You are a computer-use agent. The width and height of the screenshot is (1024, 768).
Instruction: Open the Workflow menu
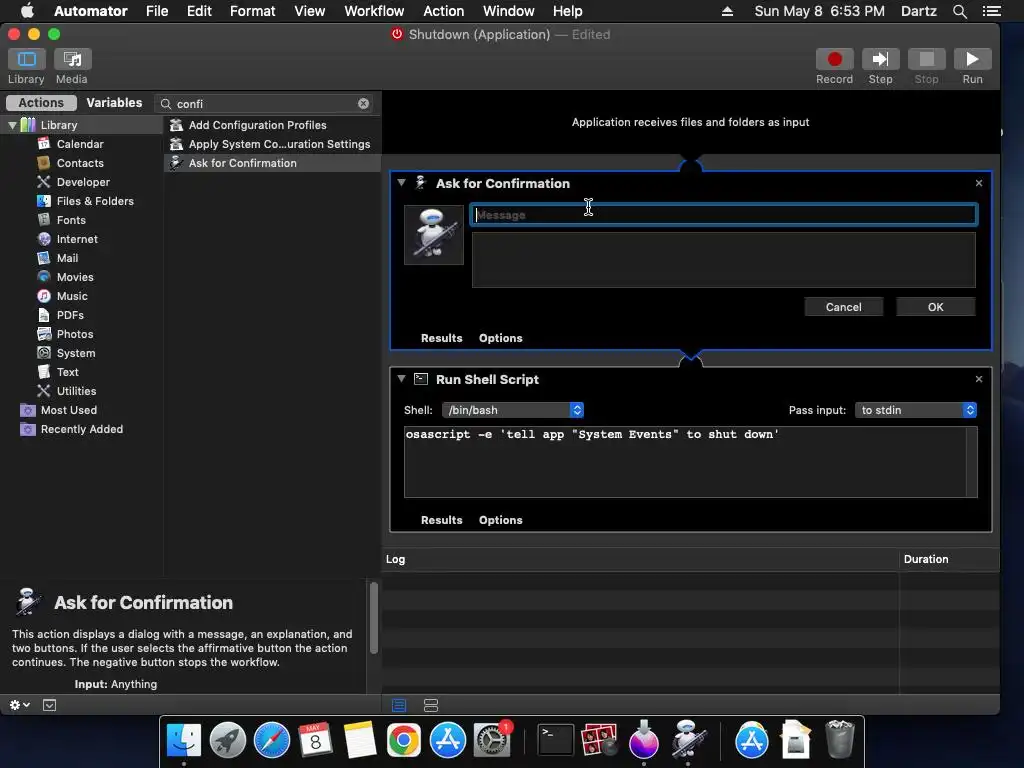374,11
